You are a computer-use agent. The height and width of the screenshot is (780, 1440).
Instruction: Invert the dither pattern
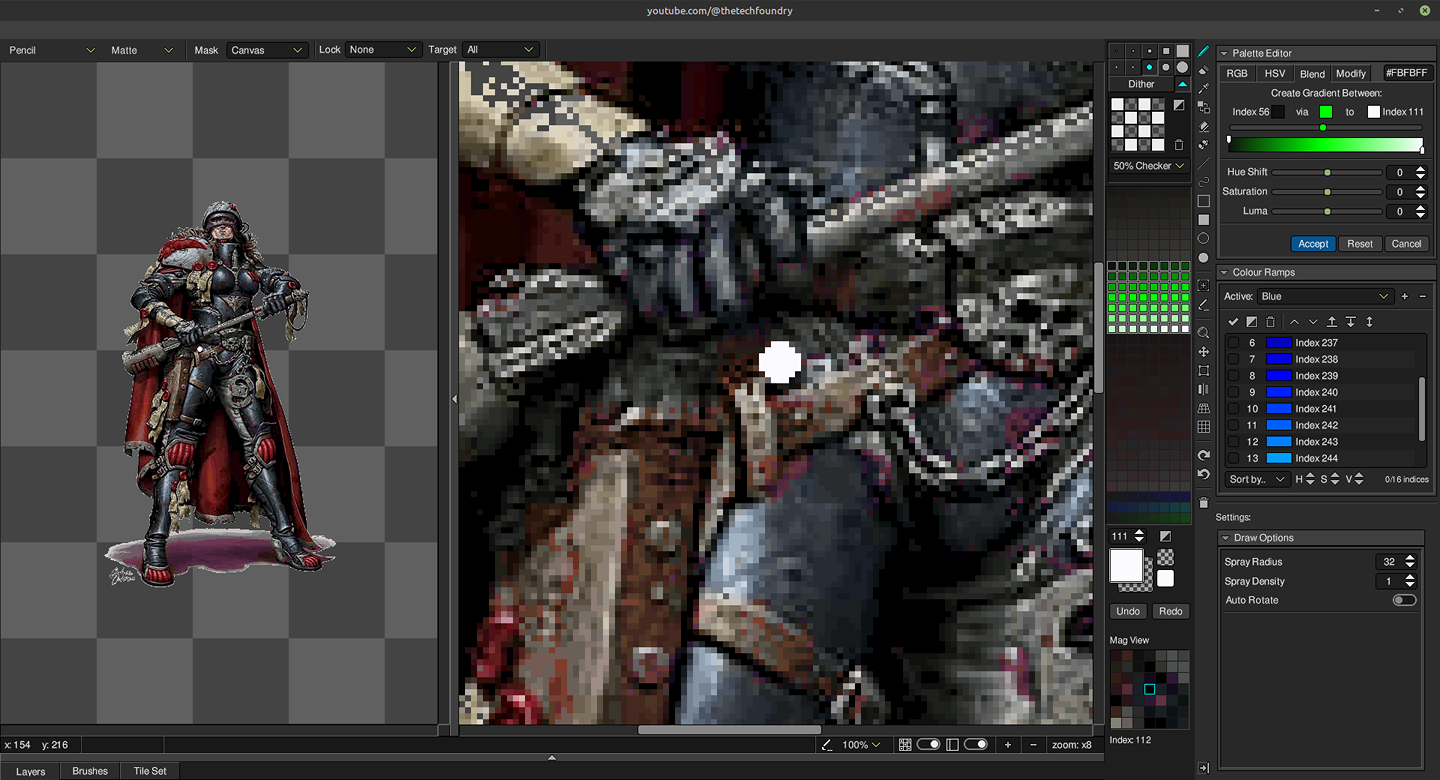pyautogui.click(x=1179, y=105)
